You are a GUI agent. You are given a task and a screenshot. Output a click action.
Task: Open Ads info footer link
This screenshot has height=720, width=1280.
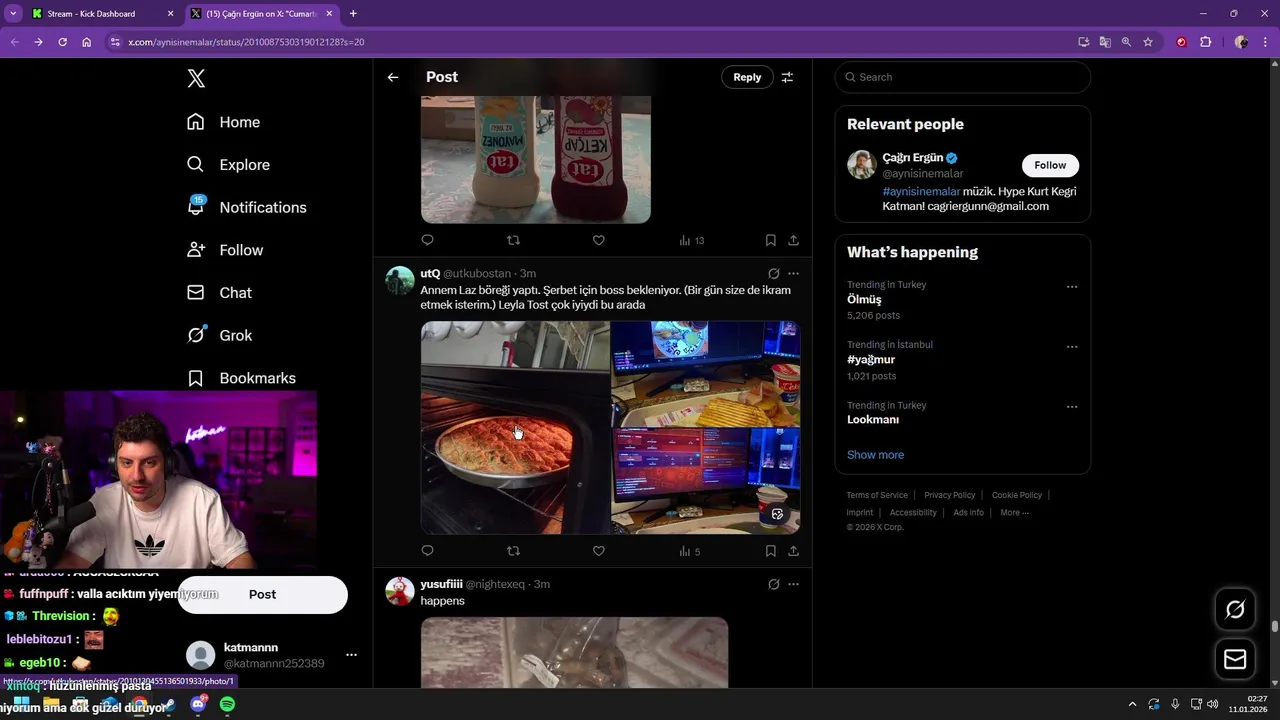coord(968,513)
